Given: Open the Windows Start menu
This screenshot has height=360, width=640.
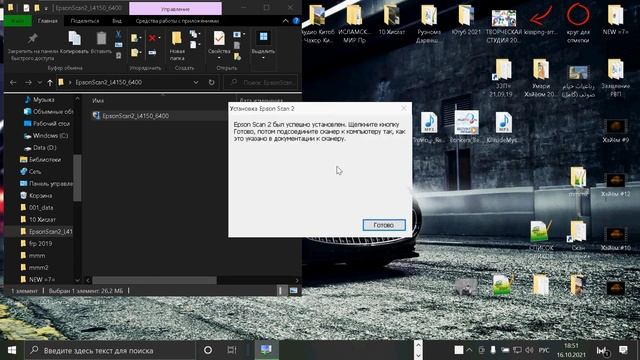Looking at the screenshot, I should pyautogui.click(x=12, y=350).
